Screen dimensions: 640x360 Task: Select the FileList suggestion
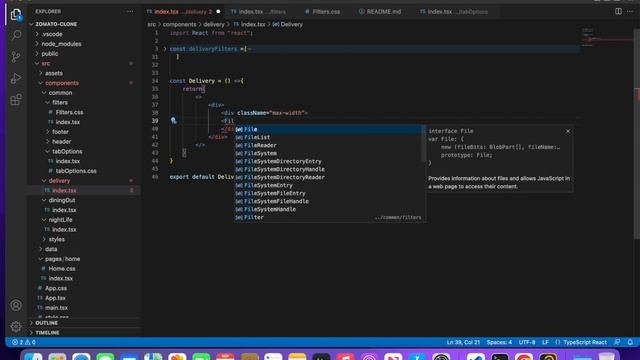328,137
